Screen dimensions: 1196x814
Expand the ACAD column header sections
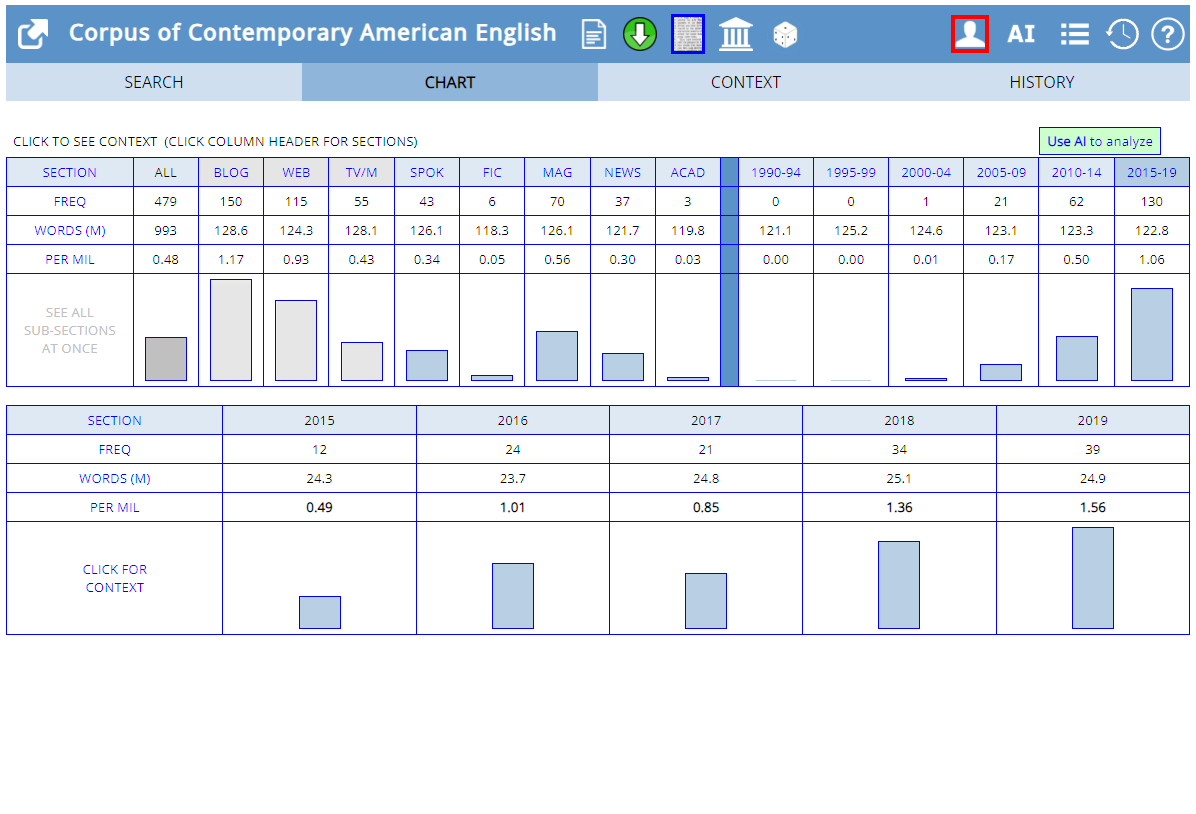[x=687, y=172]
